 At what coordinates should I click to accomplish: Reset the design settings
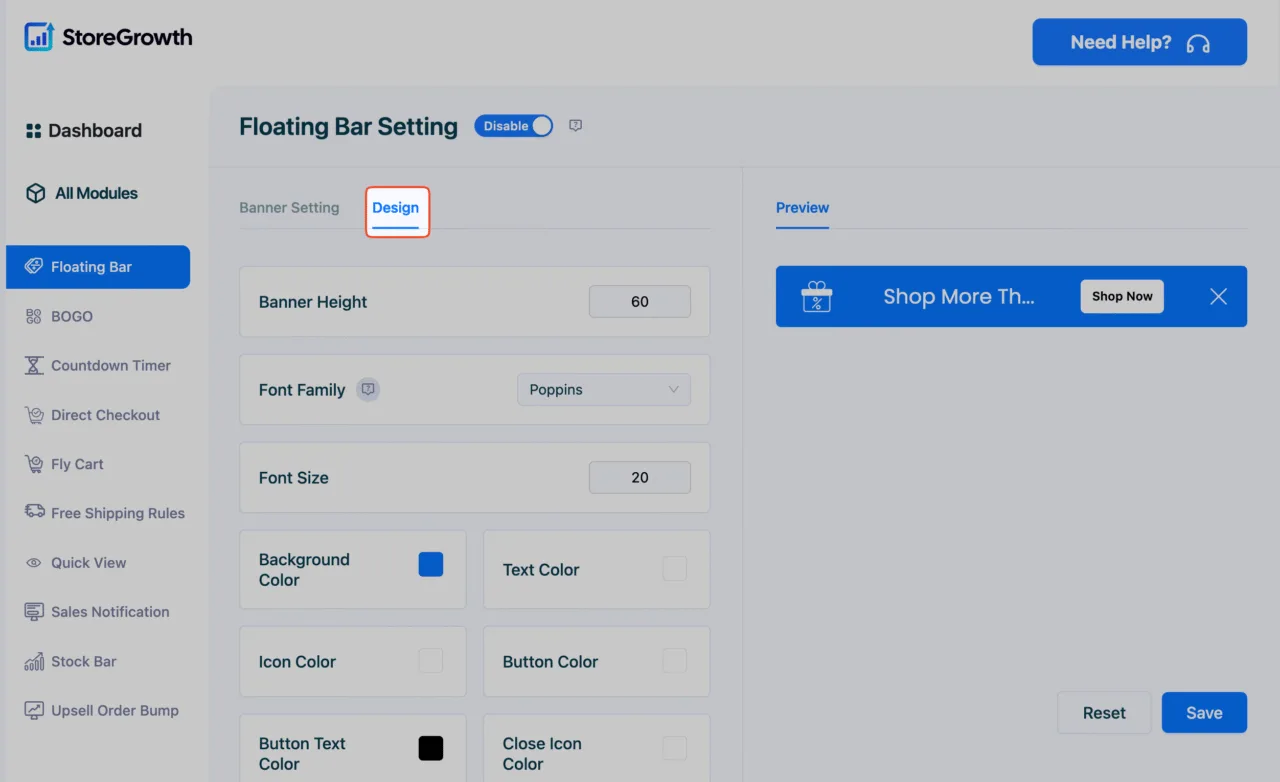tap(1104, 713)
